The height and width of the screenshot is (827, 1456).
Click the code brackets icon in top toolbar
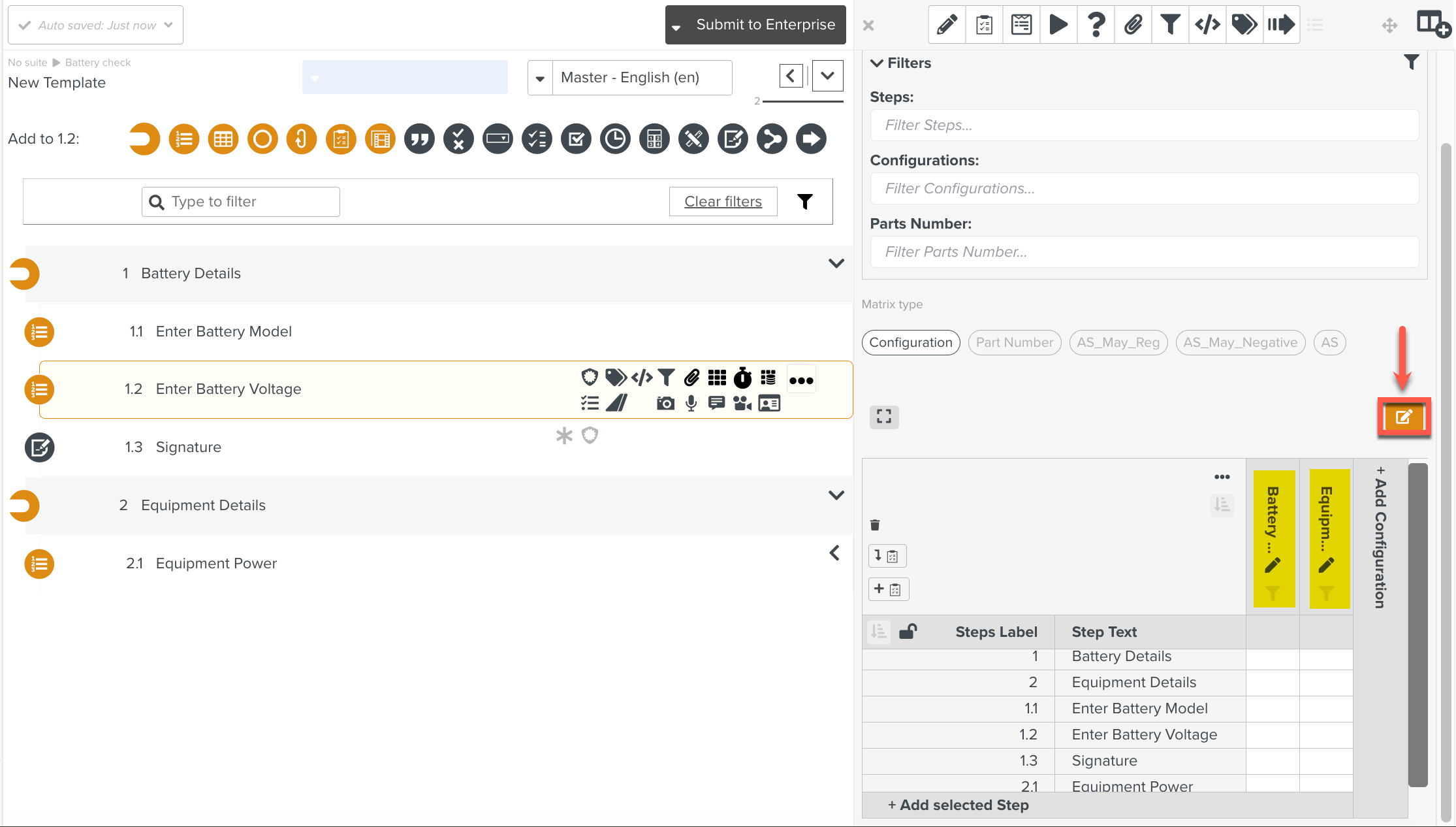pyautogui.click(x=1207, y=25)
